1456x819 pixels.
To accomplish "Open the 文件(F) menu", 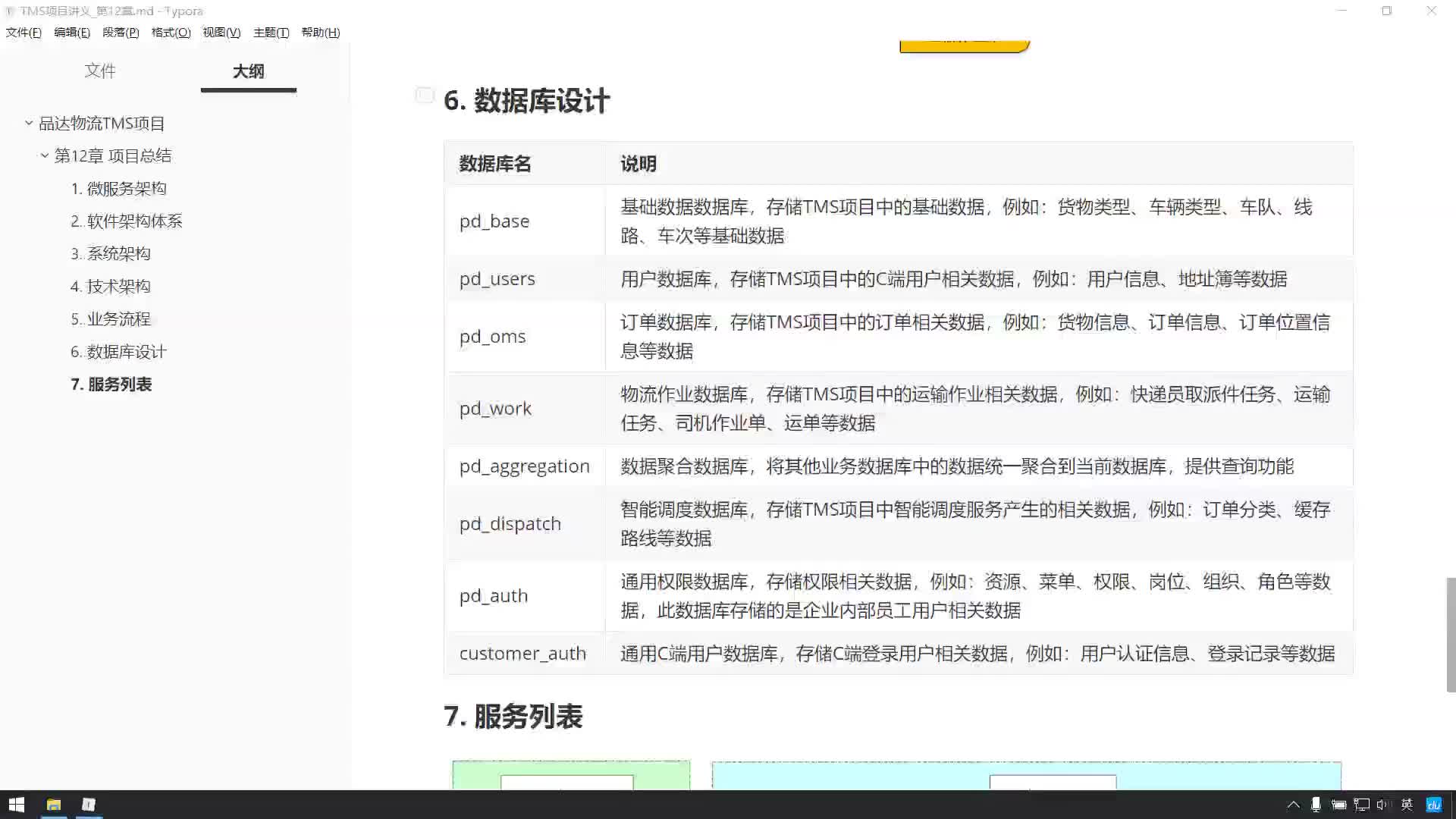I will coord(24,33).
